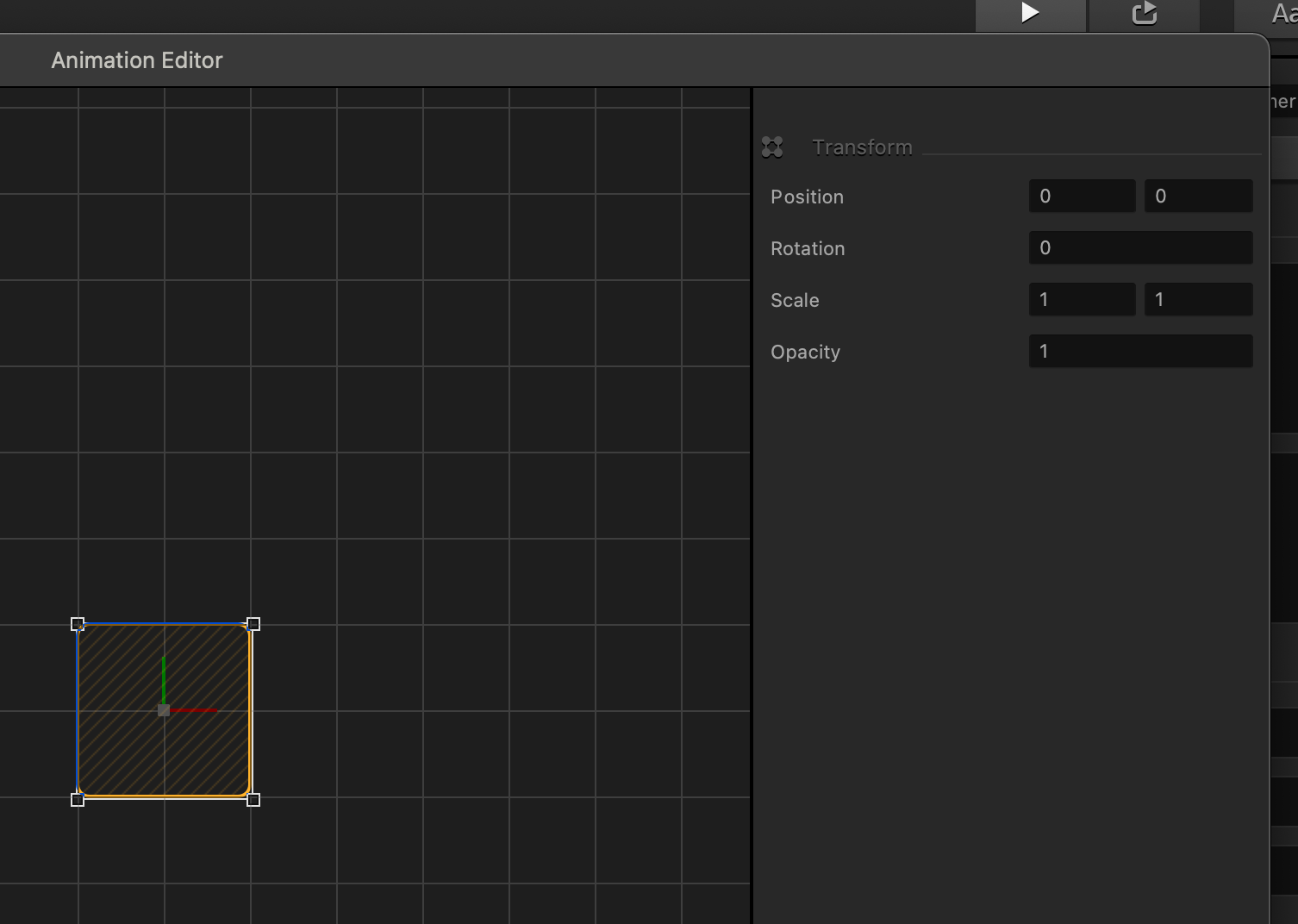Click the bottom-right corner handle of the shape

[x=253, y=800]
